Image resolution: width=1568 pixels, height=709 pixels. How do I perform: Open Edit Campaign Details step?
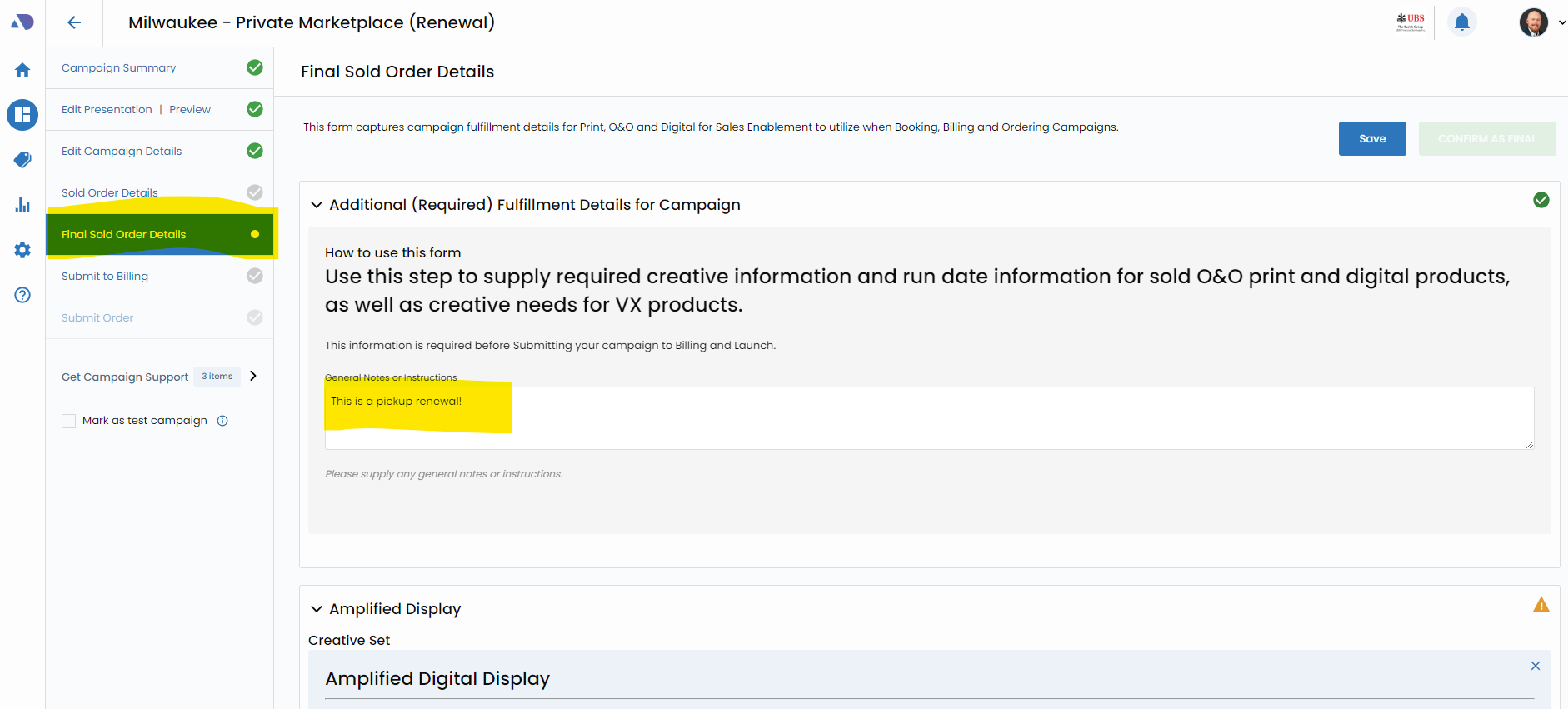point(122,152)
